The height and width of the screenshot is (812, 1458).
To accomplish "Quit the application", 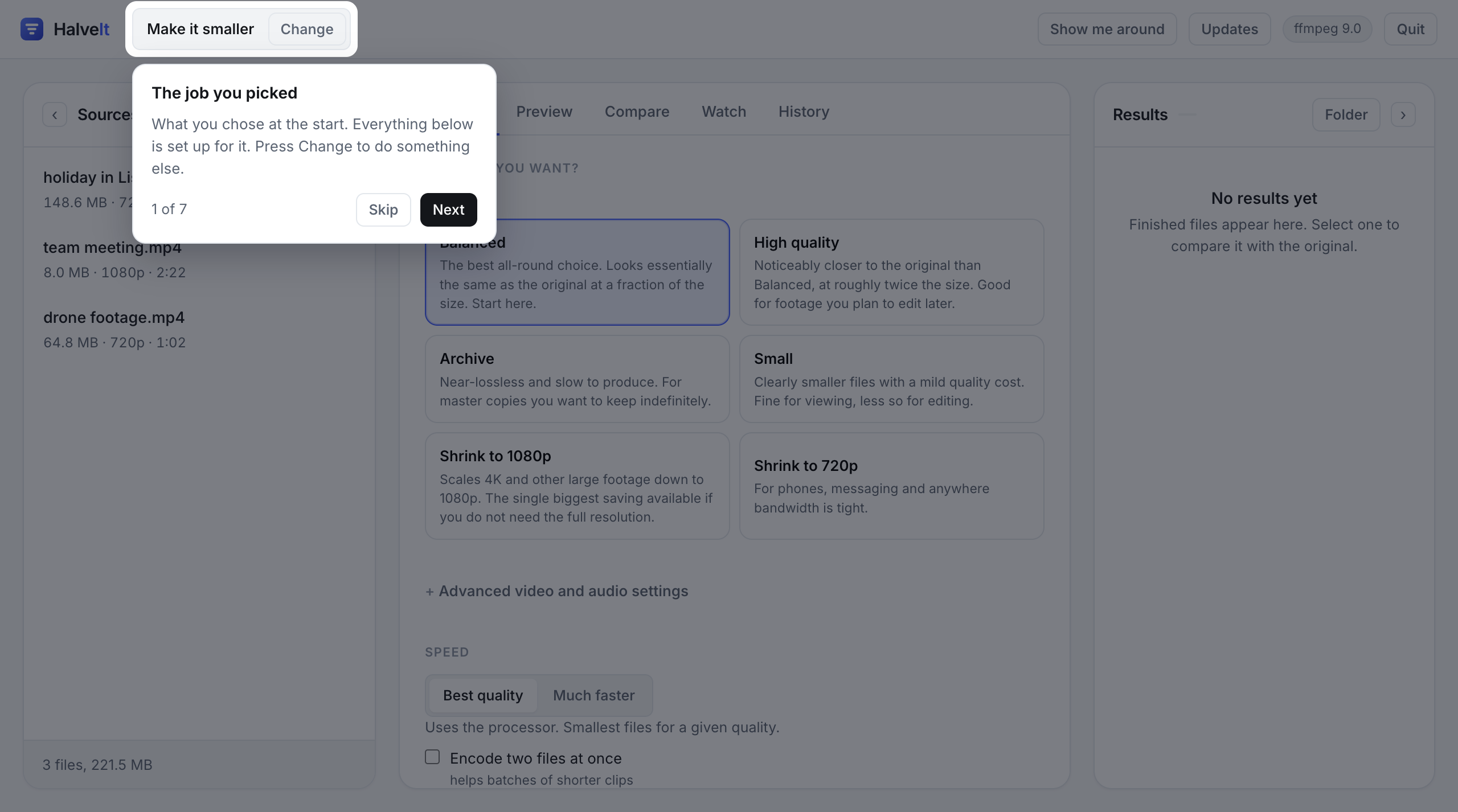I will [1411, 29].
